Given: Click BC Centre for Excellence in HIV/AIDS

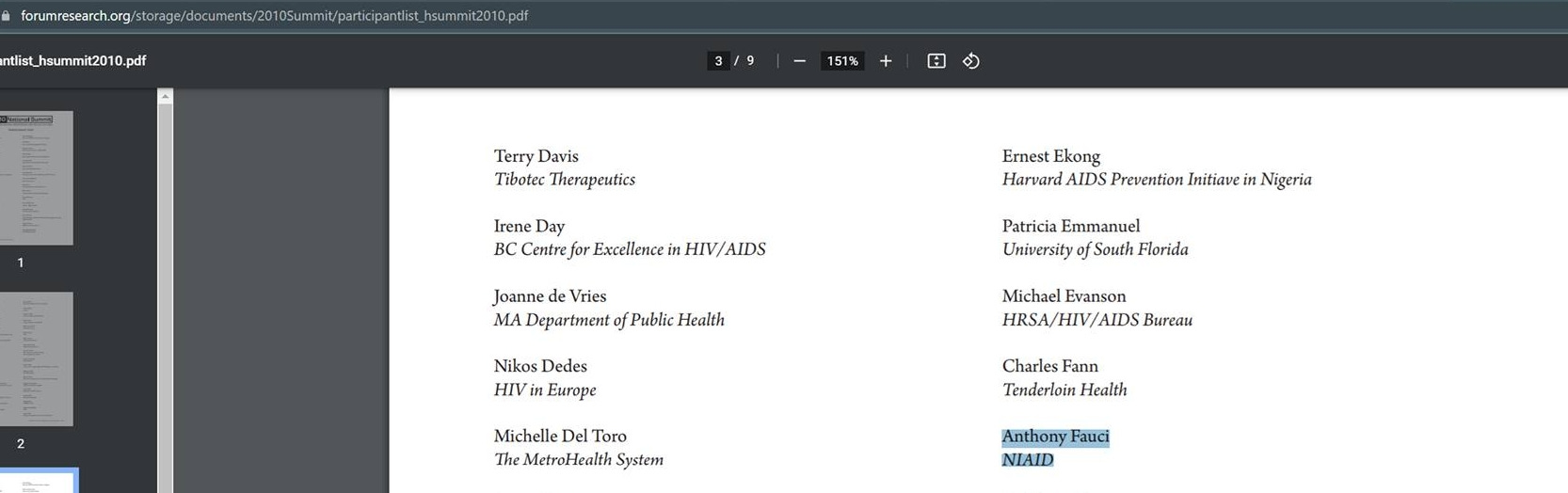Looking at the screenshot, I should coord(630,249).
